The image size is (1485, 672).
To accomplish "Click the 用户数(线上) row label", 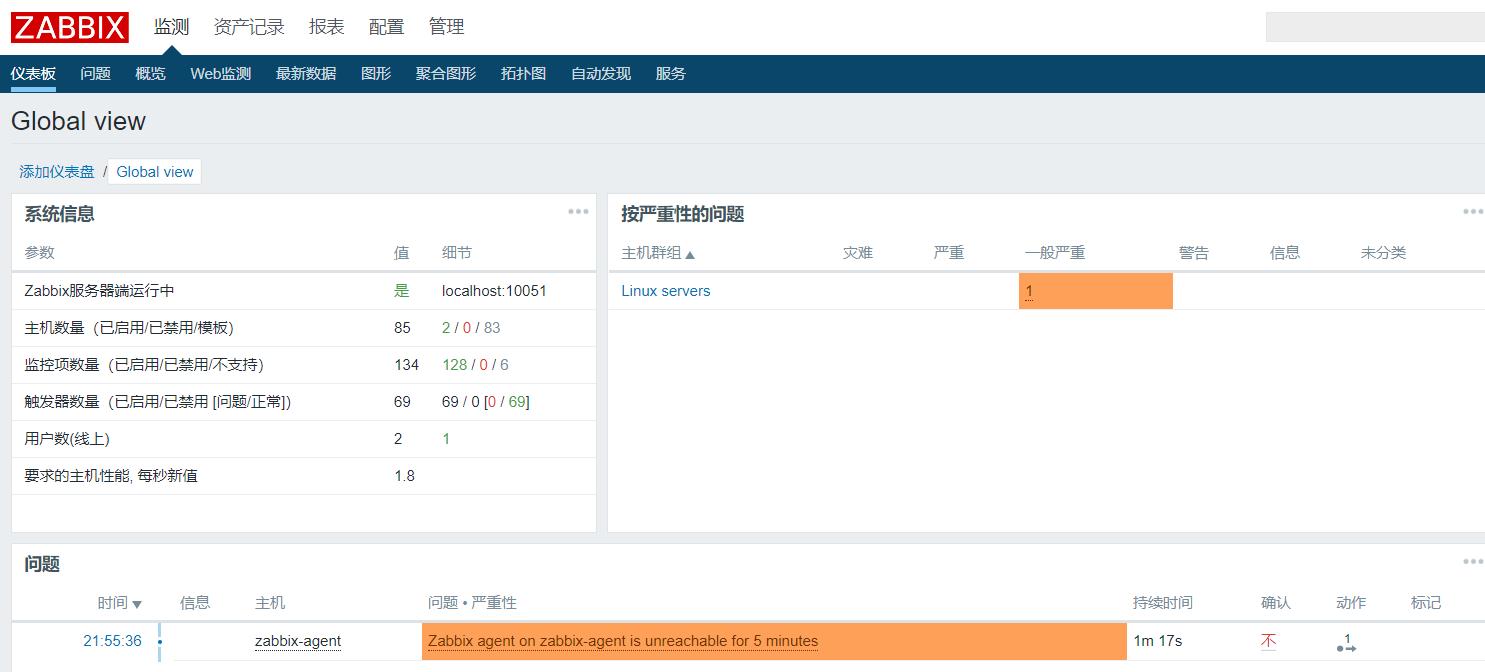I will (x=67, y=439).
